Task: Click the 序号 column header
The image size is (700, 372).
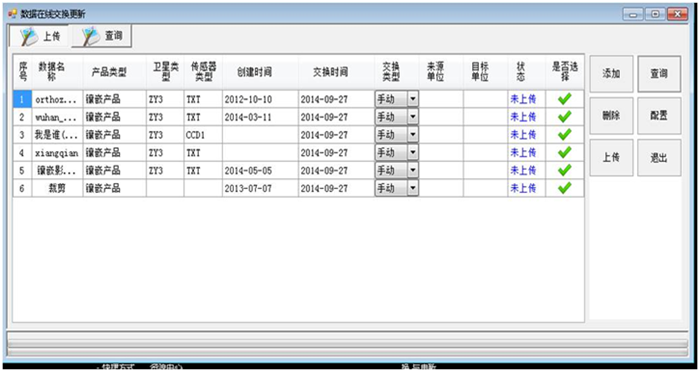Action: [x=22, y=72]
